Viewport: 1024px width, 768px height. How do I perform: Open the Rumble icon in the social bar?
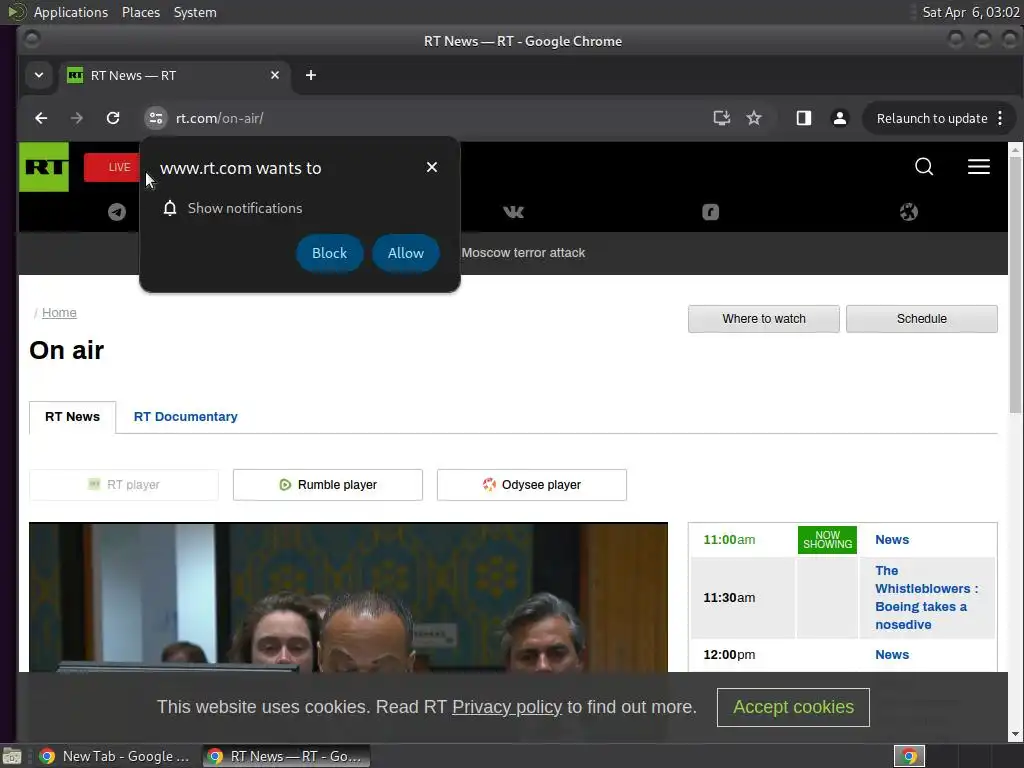(x=711, y=212)
